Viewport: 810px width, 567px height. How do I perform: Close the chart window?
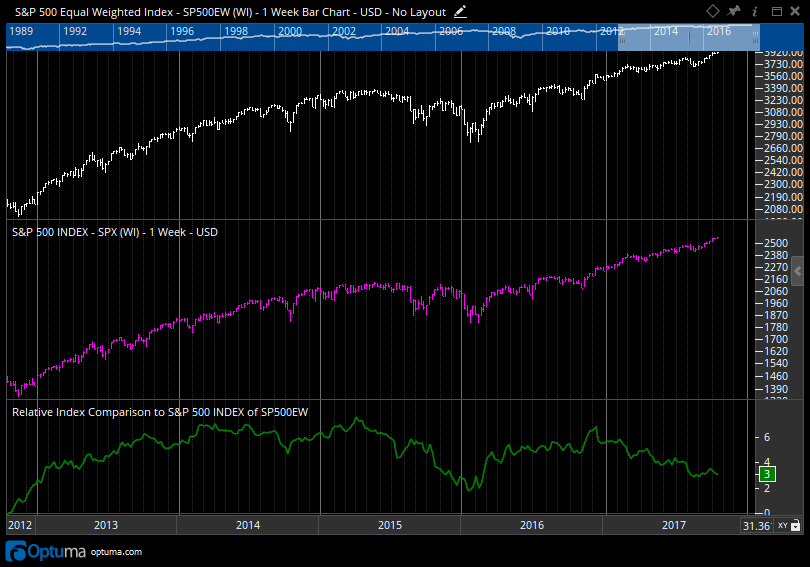(795, 11)
